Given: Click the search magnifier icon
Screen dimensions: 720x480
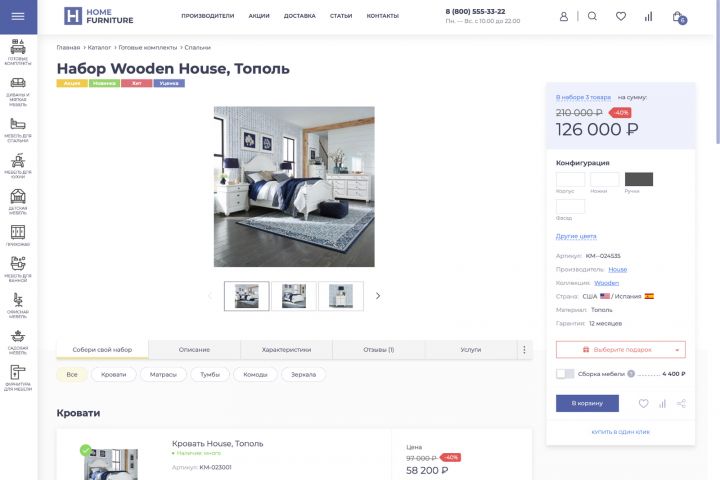Looking at the screenshot, I should pyautogui.click(x=592, y=17).
